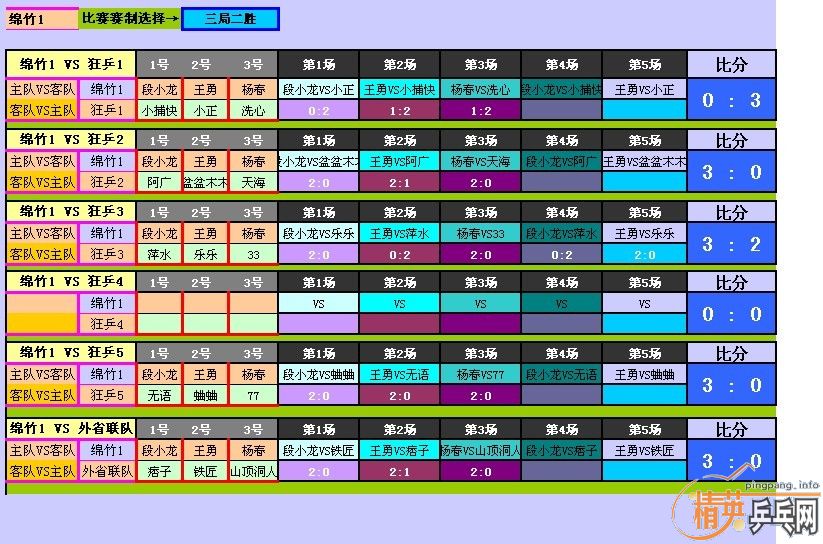The width and height of the screenshot is (823, 544).
Task: Click match cell 王勇VS阿广
Action: pyautogui.click(x=399, y=161)
